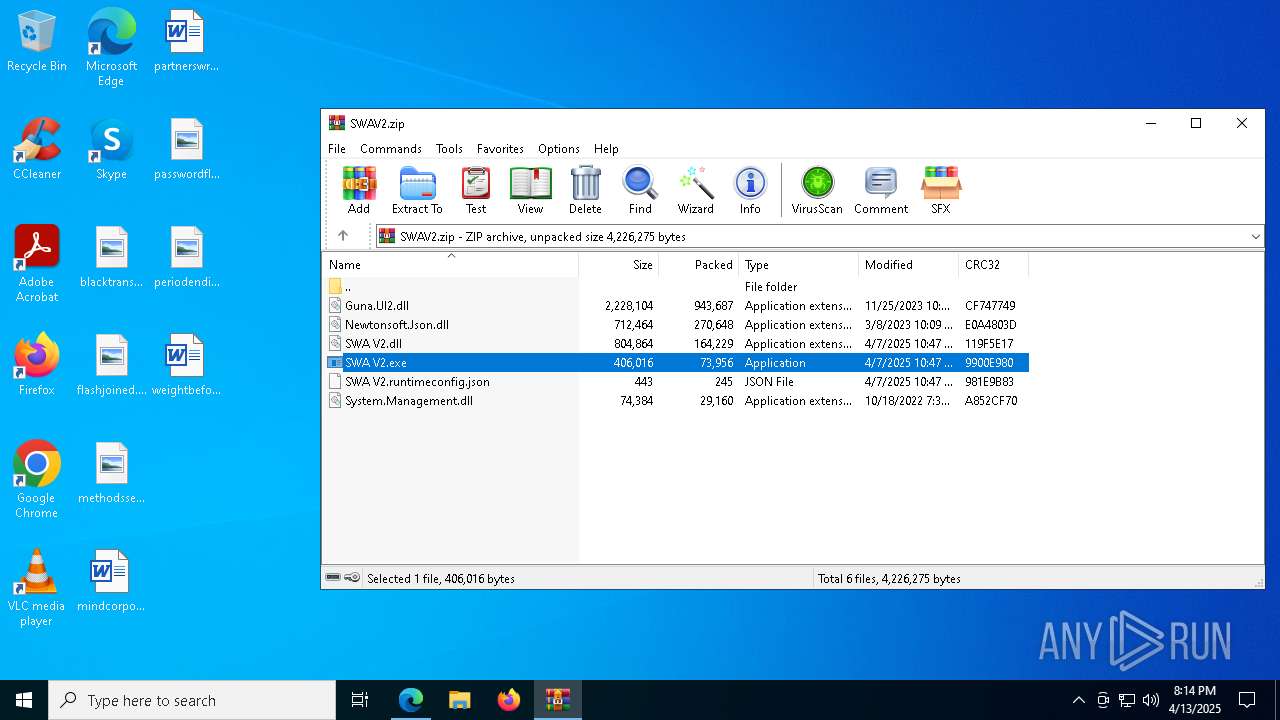Click the JSON File type cell
Image resolution: width=1280 pixels, height=720 pixels.
pos(769,382)
